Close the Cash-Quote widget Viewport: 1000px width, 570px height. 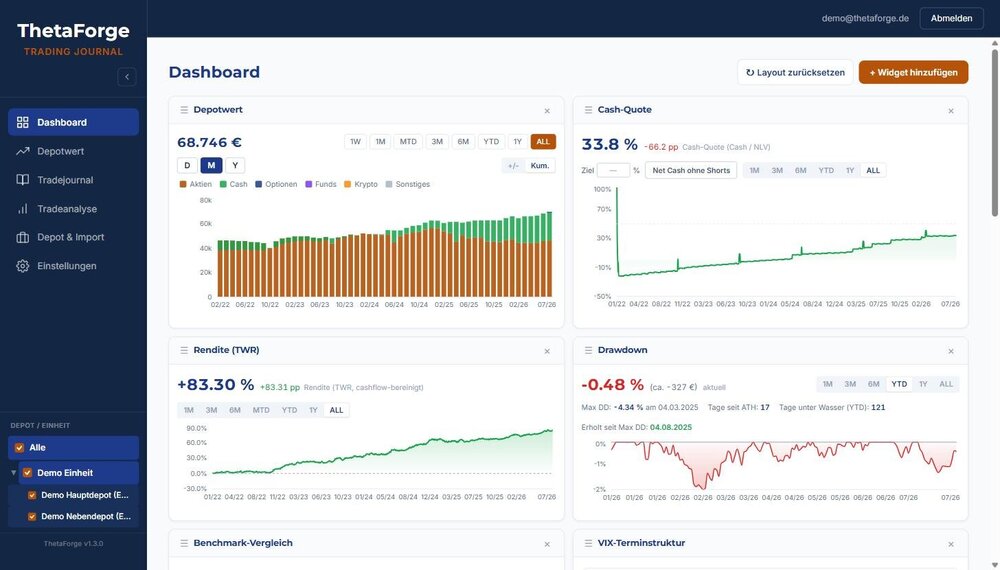[x=951, y=111]
